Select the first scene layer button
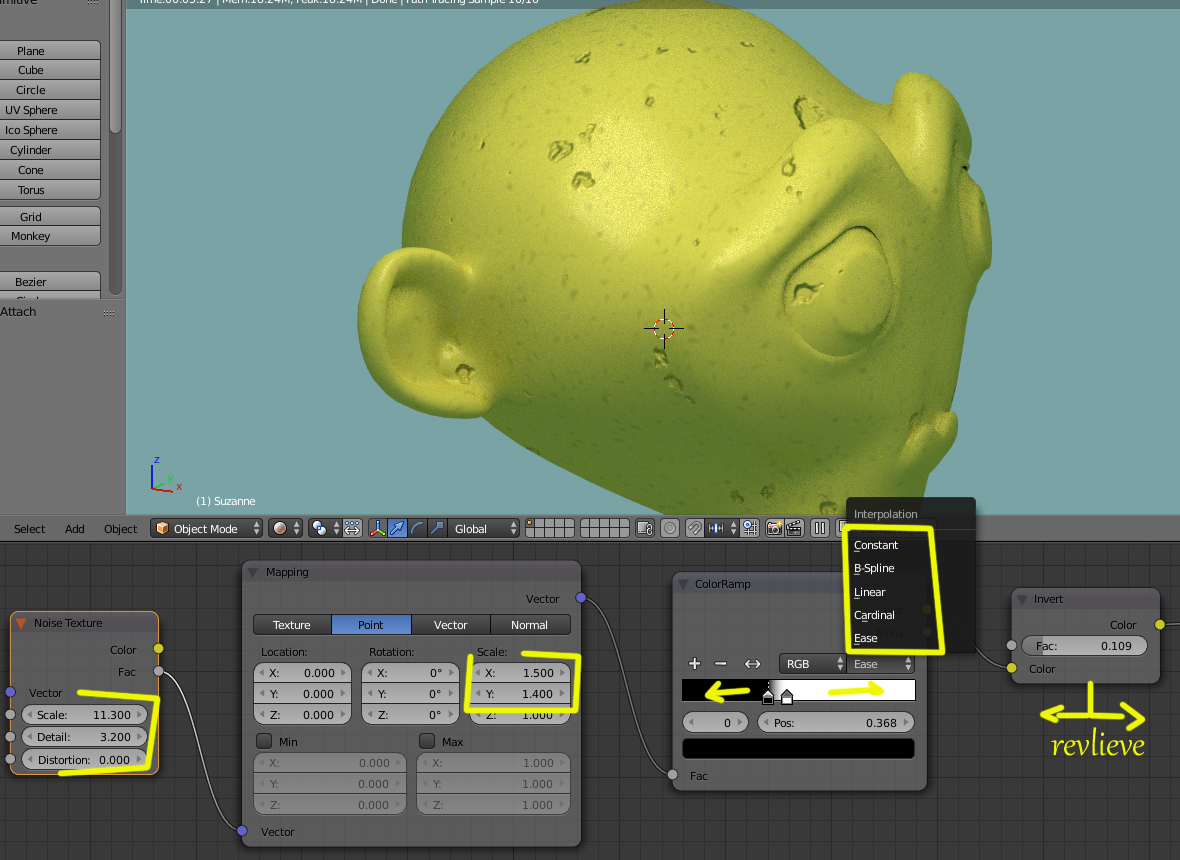Screen dimensions: 1180x860 (x=531, y=523)
